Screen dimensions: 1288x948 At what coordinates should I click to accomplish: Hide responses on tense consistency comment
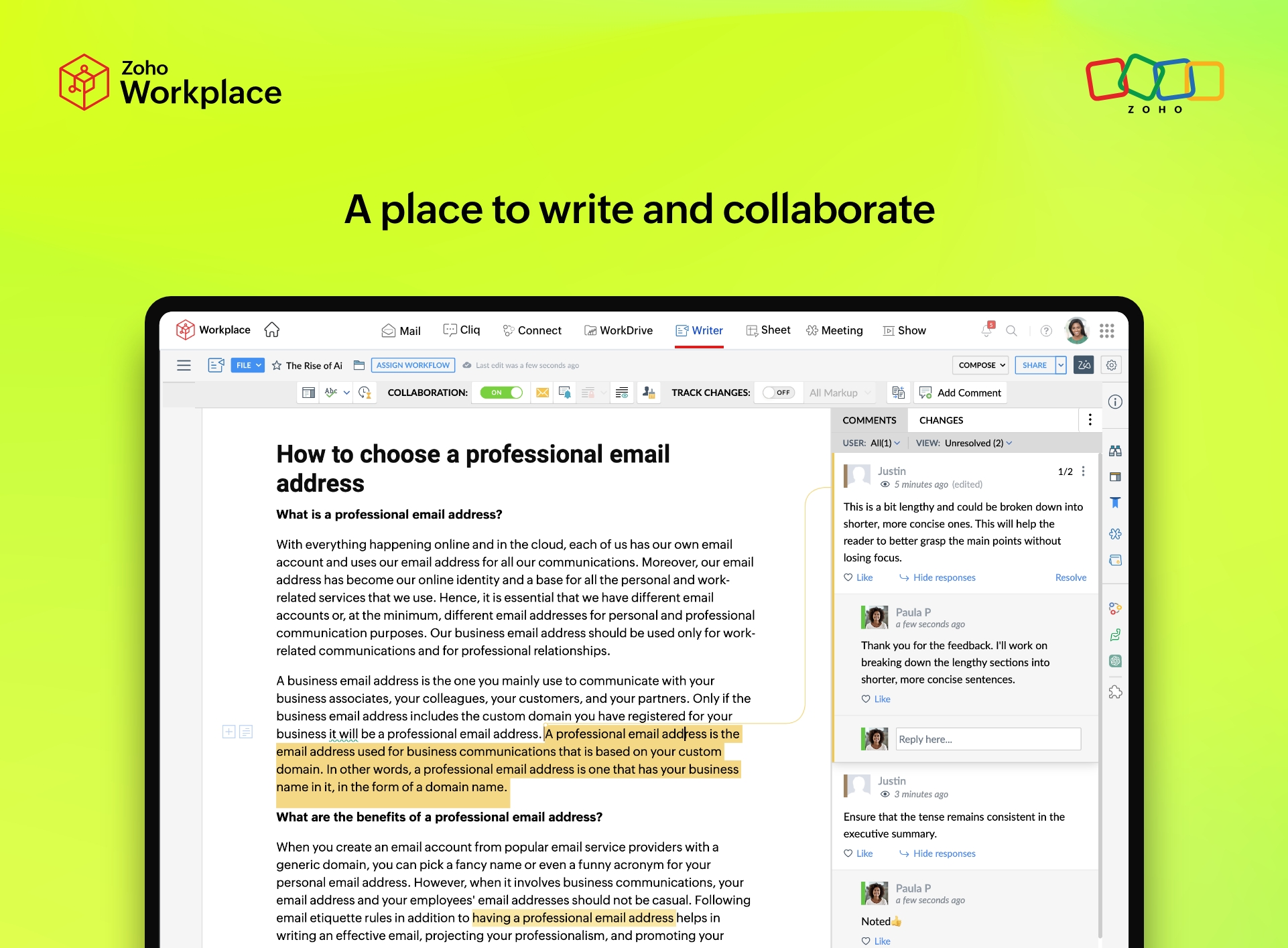937,854
